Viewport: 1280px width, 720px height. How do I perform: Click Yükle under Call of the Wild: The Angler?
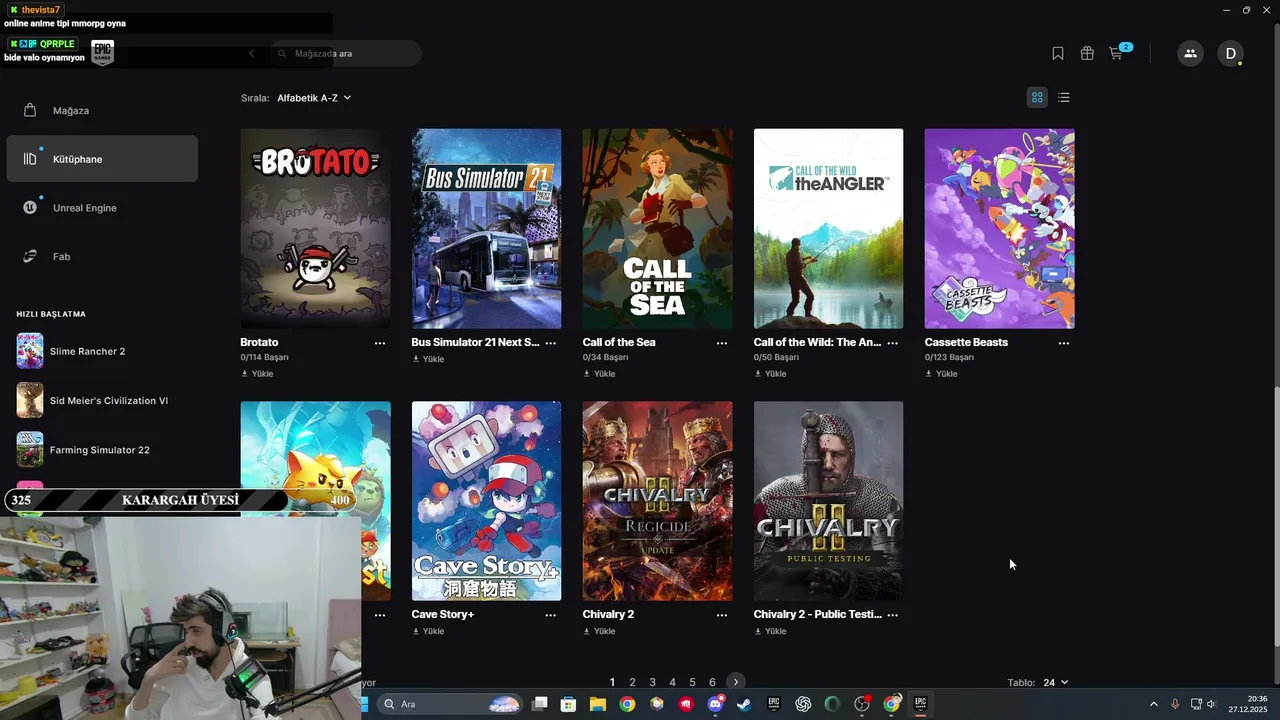tap(770, 374)
